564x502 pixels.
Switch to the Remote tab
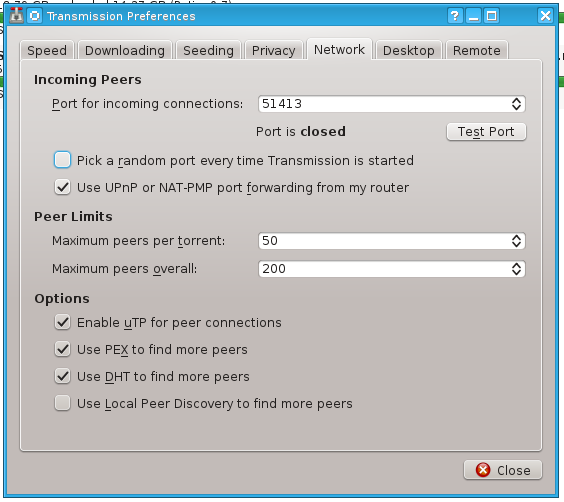[477, 50]
